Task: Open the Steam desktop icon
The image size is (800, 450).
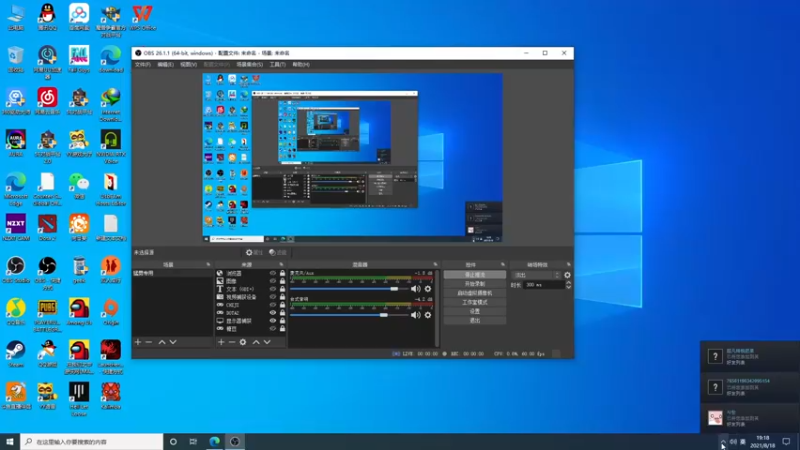Action: pyautogui.click(x=16, y=354)
